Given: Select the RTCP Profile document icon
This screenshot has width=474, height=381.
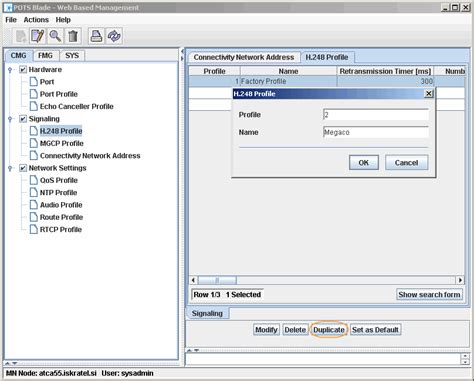Looking at the screenshot, I should point(33,230).
